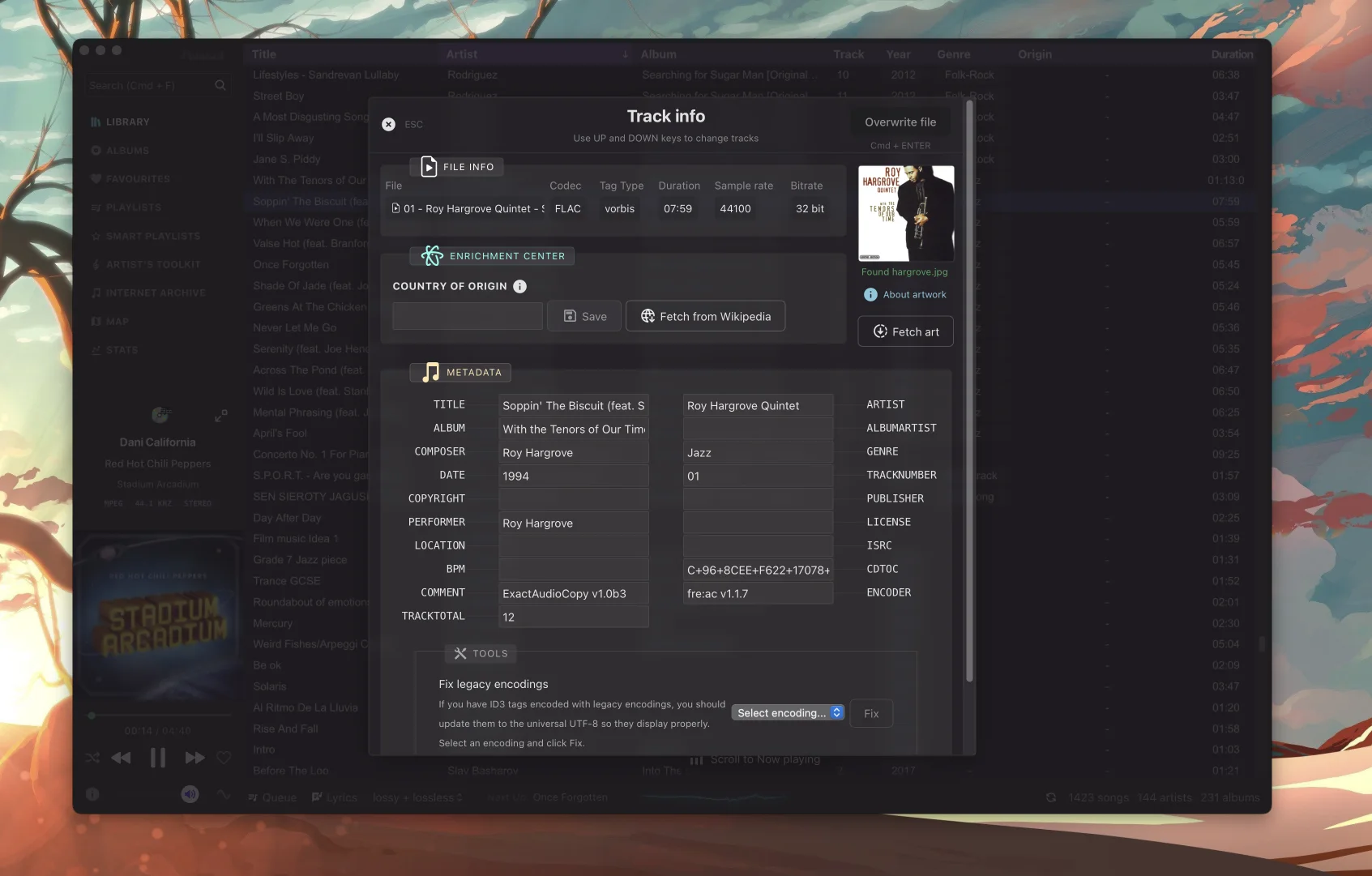Click the Country of Origin text field

tap(467, 316)
